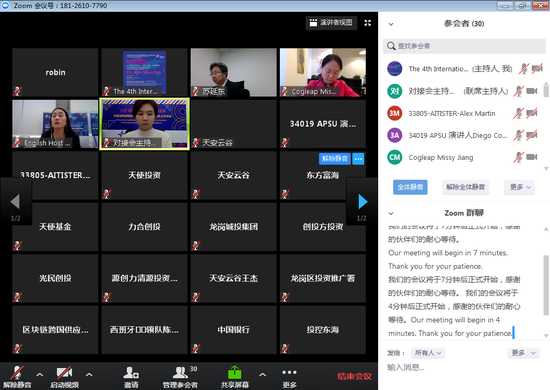Click Mute All (全体静音) button
The width and height of the screenshot is (550, 390).
[410, 187]
